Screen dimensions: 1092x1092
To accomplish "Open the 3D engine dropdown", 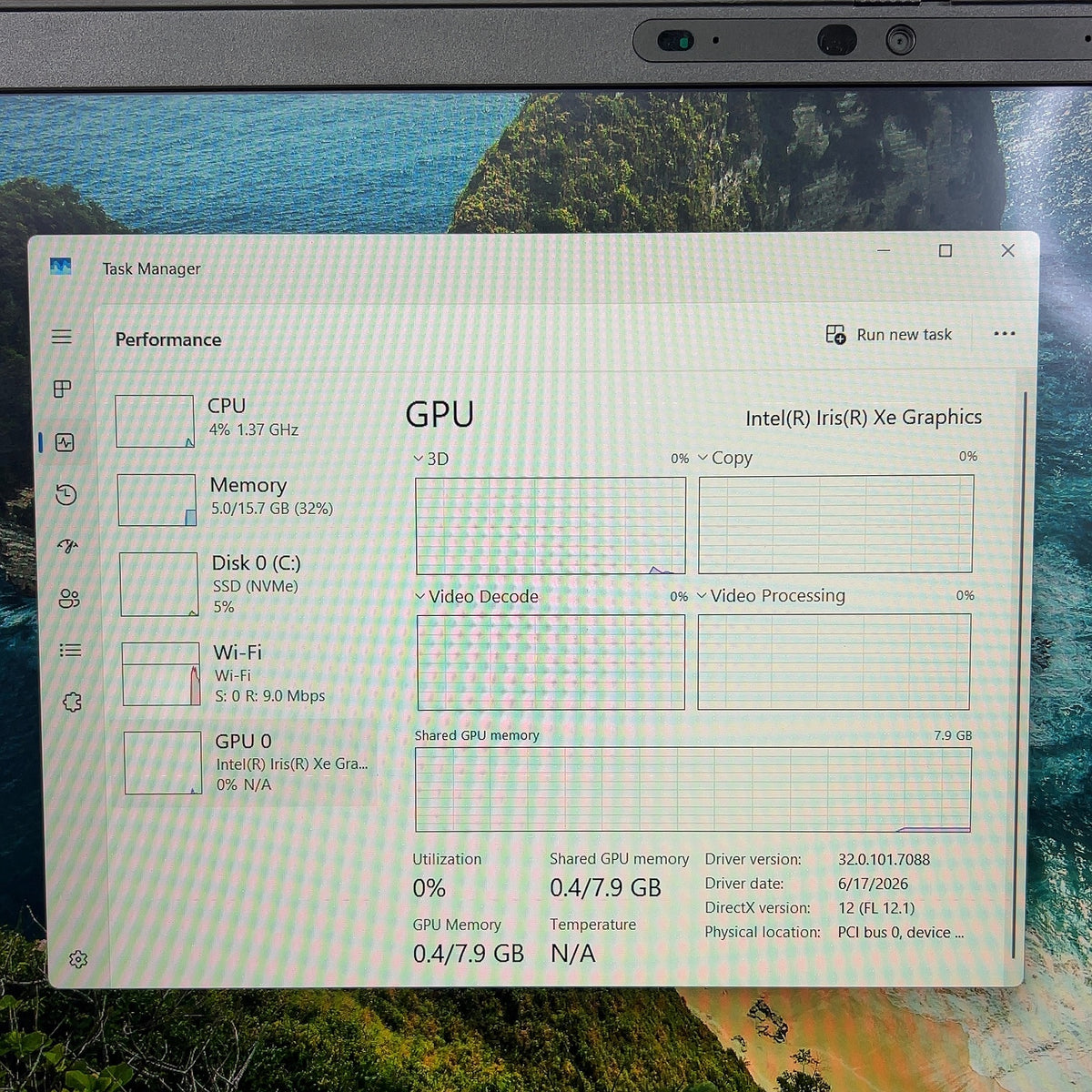I will 431,459.
